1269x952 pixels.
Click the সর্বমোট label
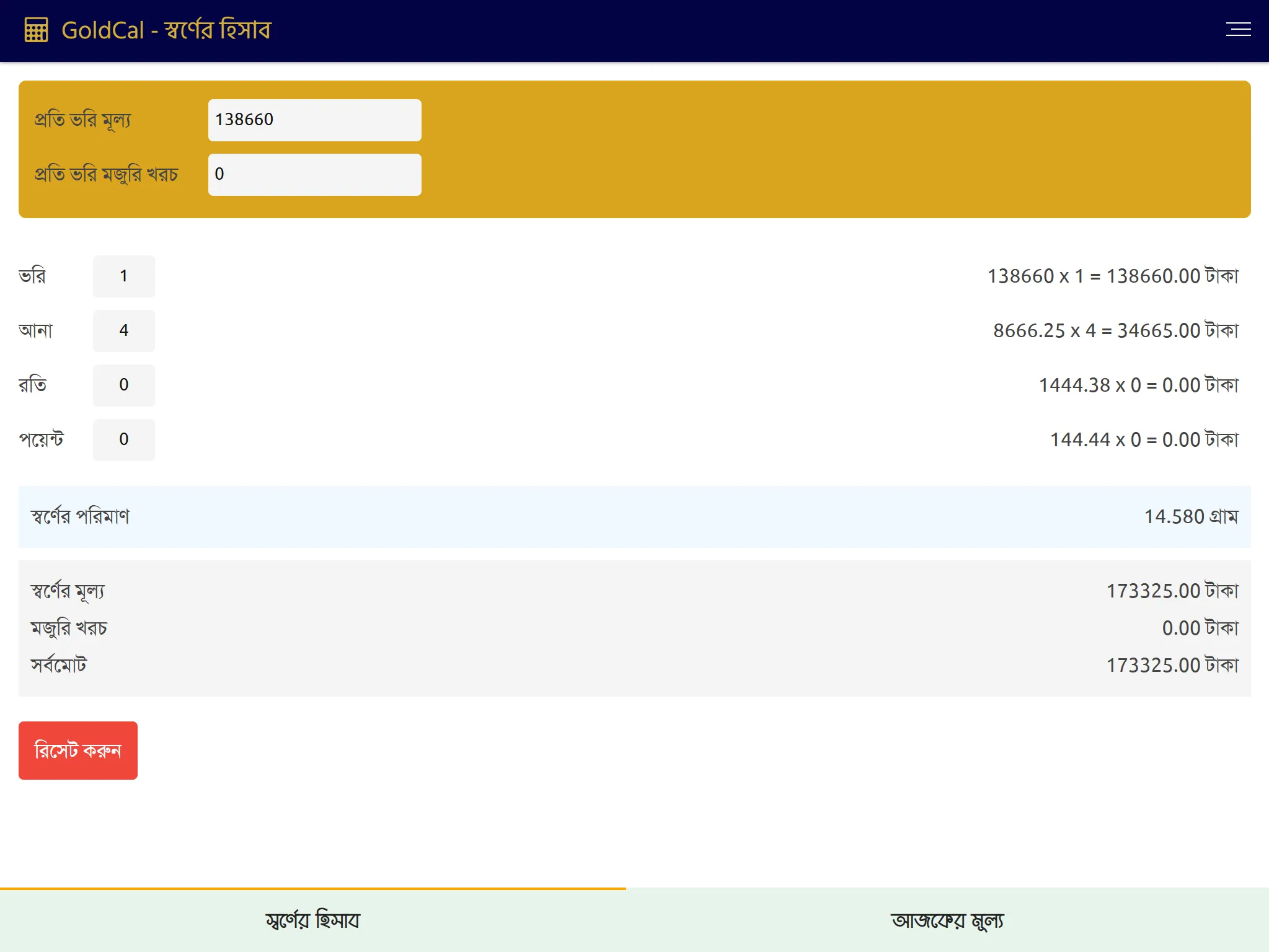(x=59, y=665)
